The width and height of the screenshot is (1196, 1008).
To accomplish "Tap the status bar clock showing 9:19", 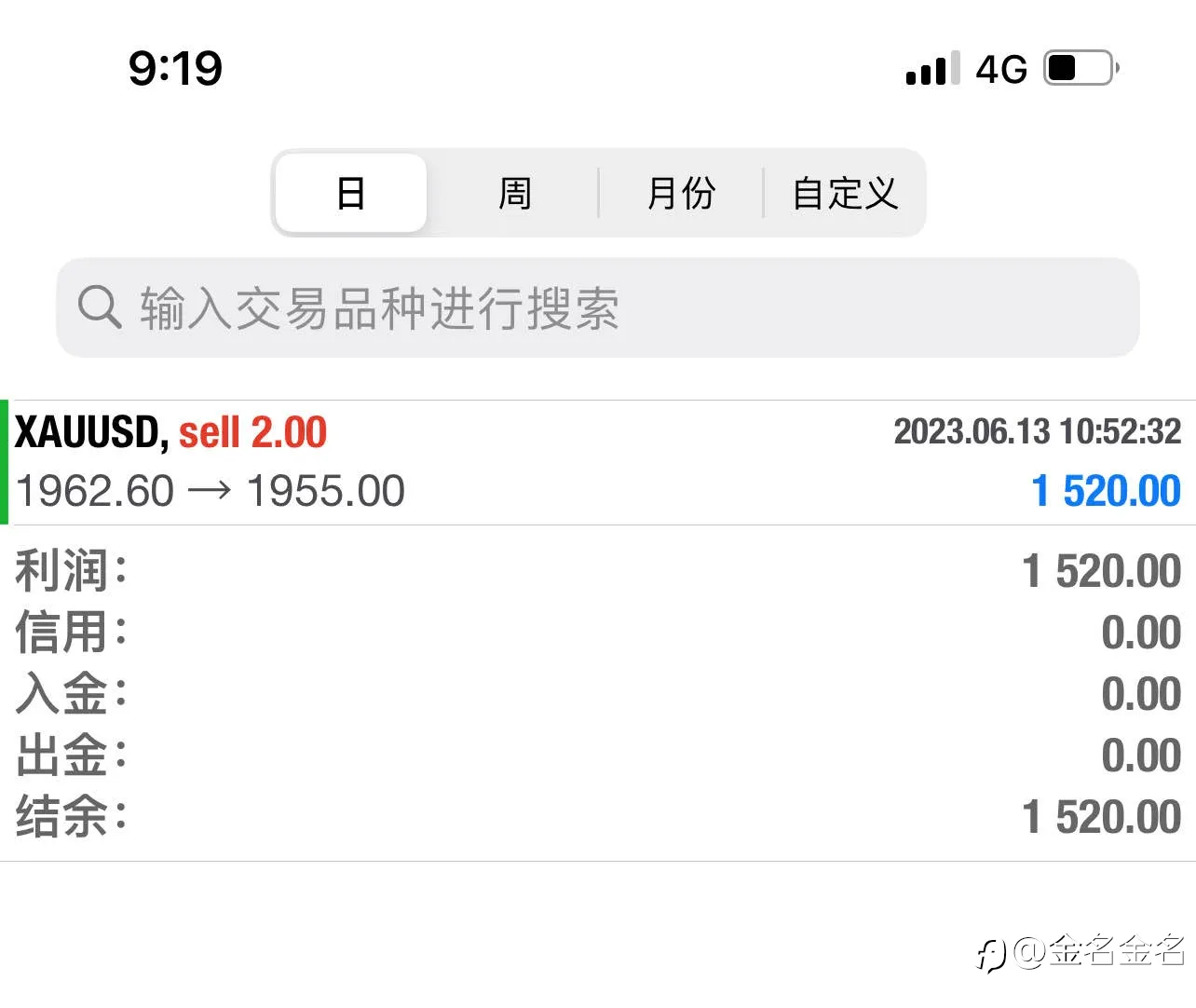I will [x=175, y=68].
